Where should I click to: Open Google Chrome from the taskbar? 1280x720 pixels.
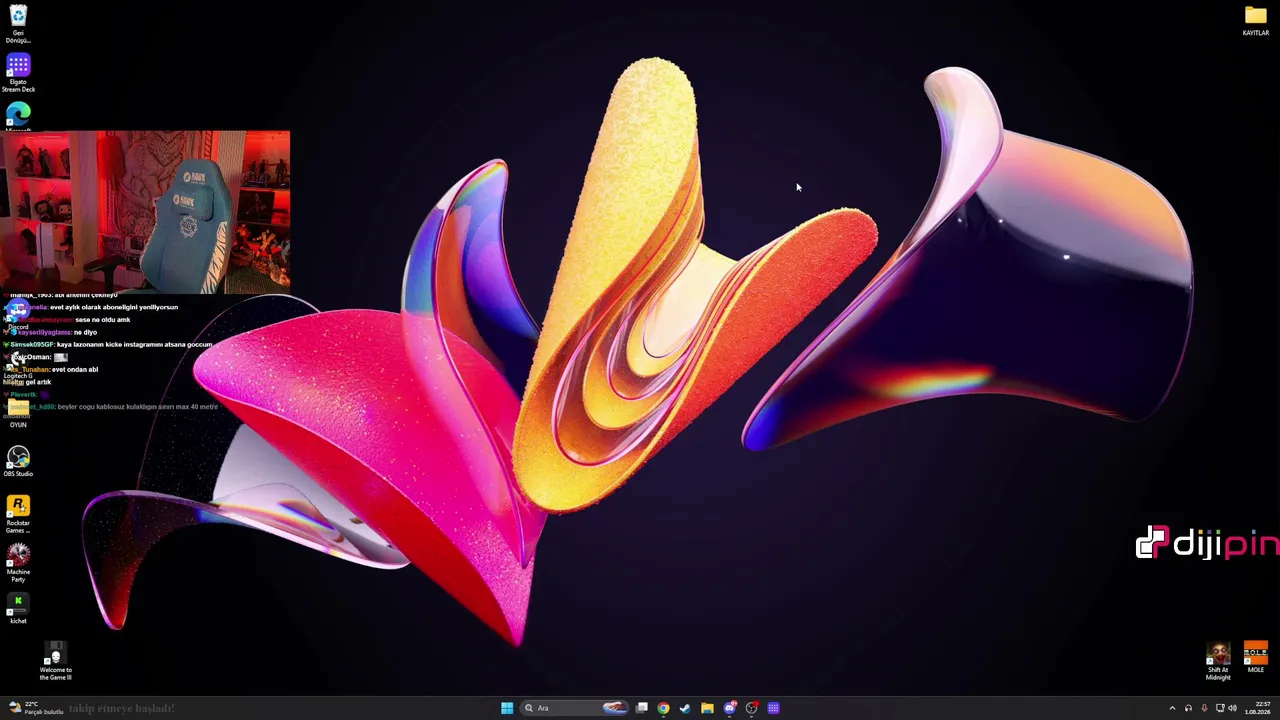(663, 708)
